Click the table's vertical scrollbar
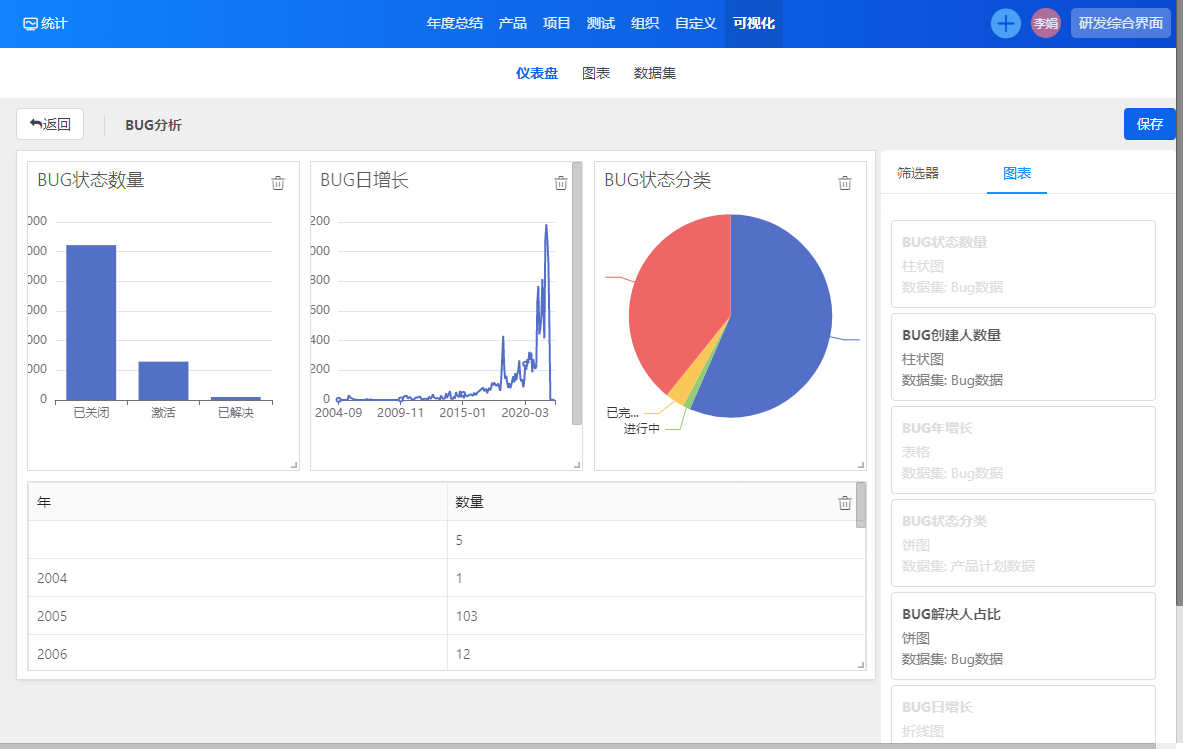Viewport: 1183px width, 749px height. click(861, 507)
